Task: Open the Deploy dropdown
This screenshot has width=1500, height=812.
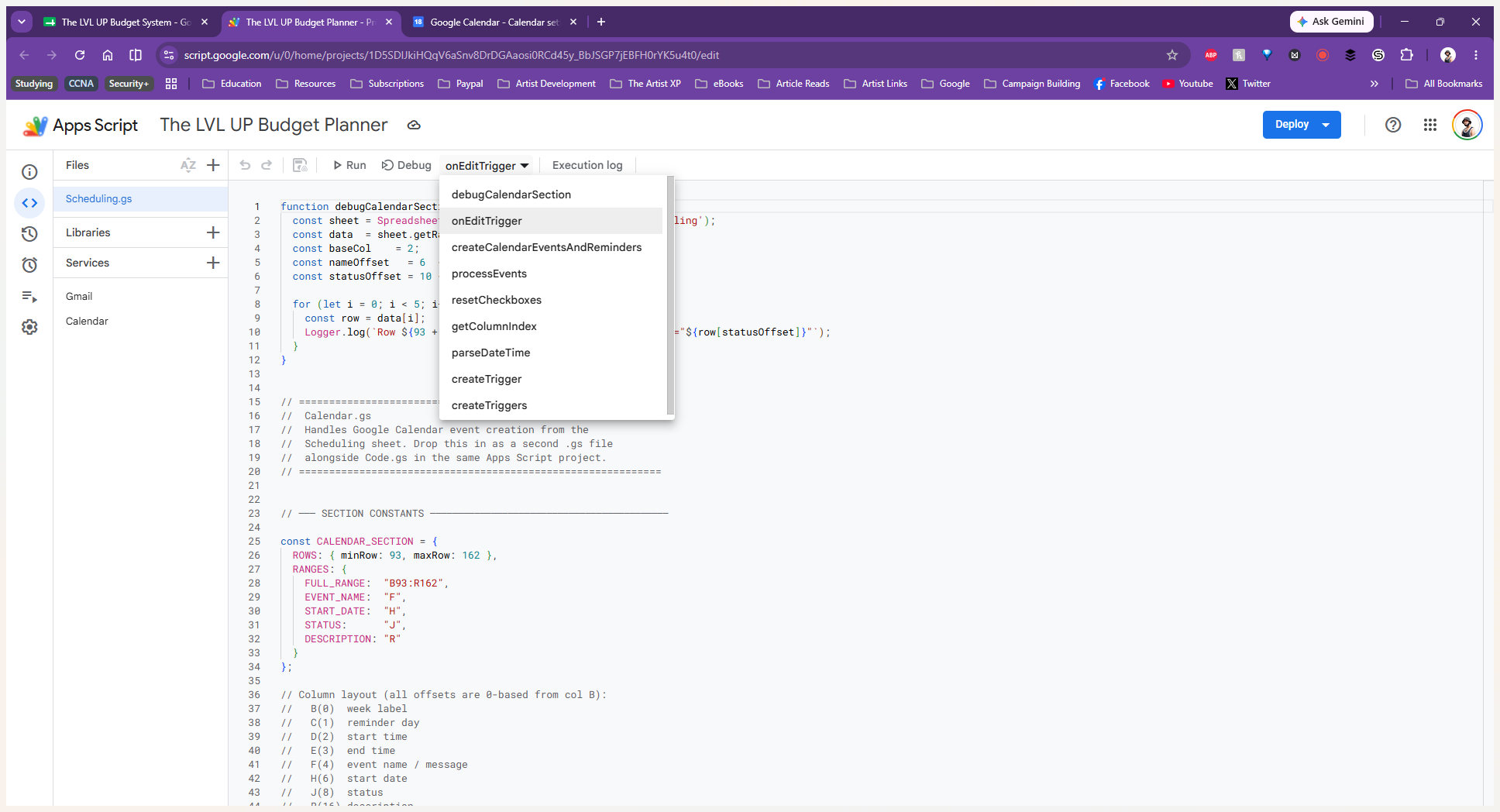Action: click(x=1326, y=125)
